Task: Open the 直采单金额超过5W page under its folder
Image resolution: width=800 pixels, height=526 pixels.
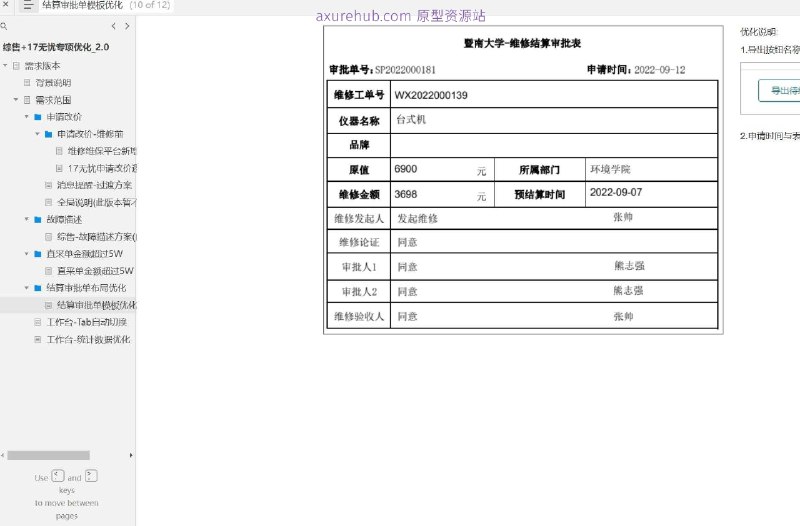Action: pos(95,270)
